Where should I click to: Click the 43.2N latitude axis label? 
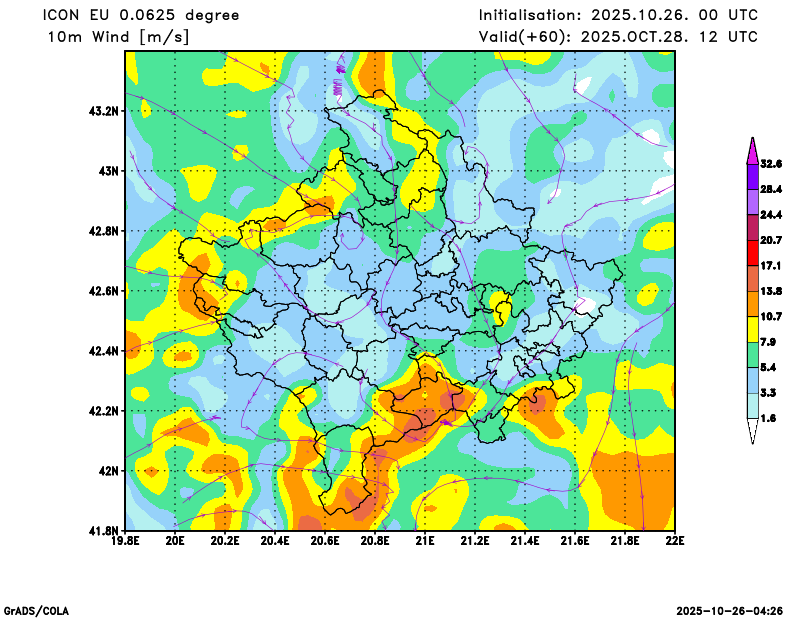[103, 111]
